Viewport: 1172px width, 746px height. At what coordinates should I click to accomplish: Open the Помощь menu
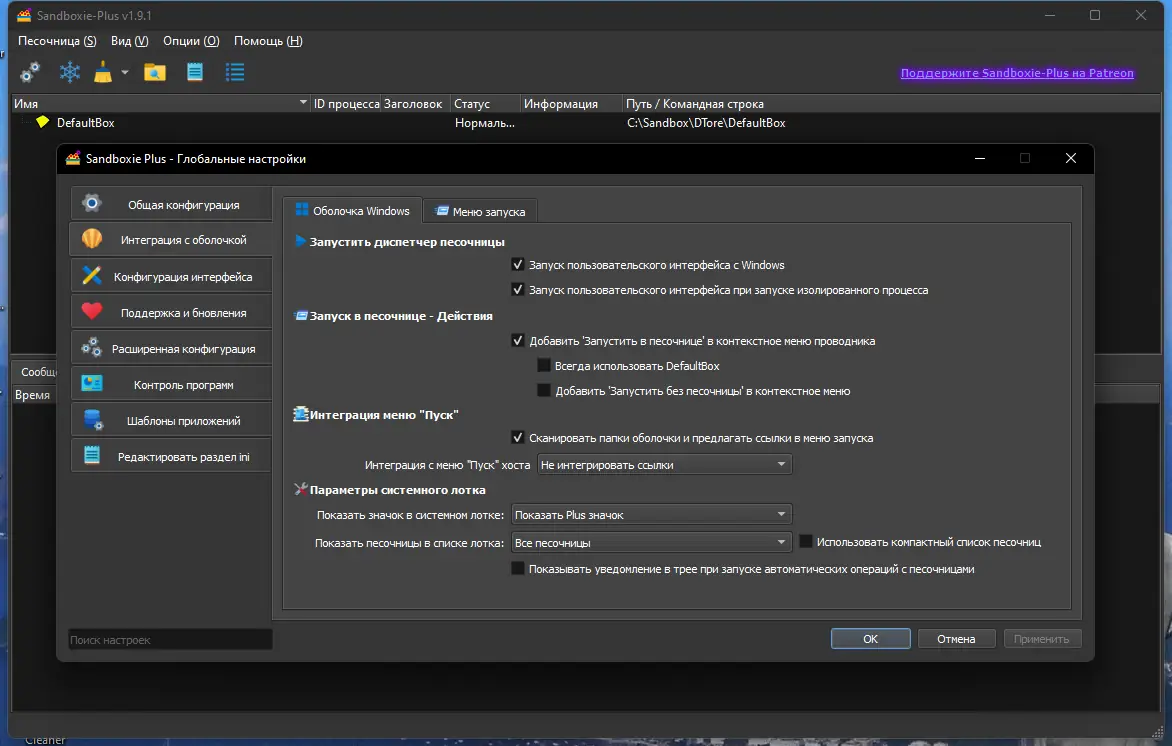click(268, 40)
